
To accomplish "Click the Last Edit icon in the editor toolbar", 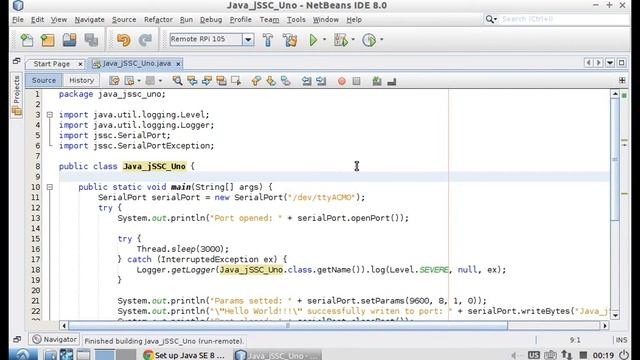I will [114, 81].
